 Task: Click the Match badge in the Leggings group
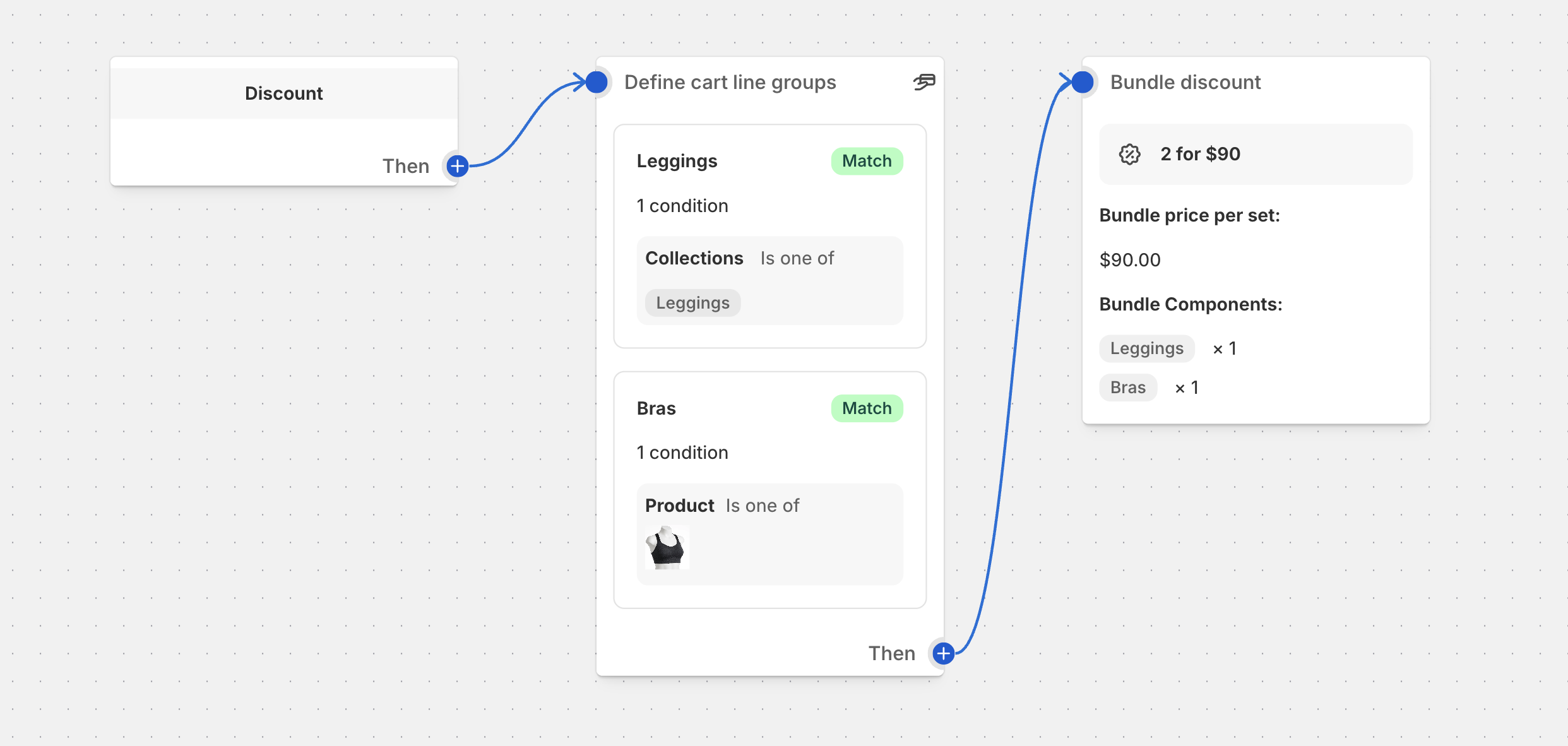(x=867, y=161)
